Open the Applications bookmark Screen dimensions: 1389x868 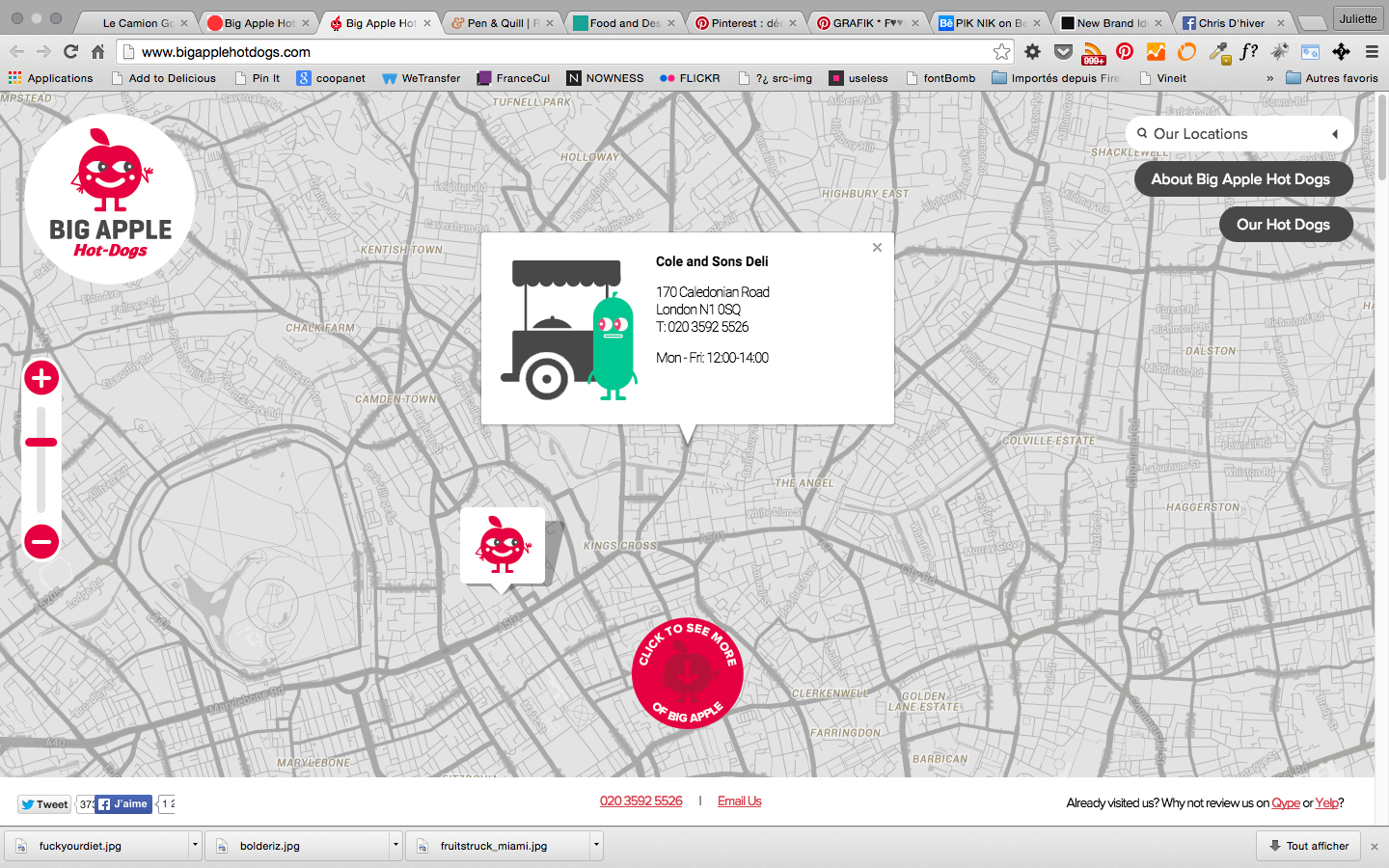tap(51, 78)
